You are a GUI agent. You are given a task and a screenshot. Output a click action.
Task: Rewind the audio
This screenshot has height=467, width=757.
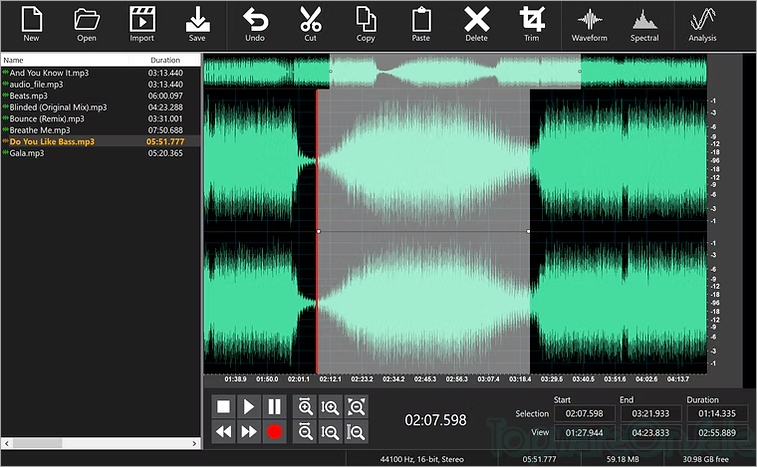click(224, 431)
